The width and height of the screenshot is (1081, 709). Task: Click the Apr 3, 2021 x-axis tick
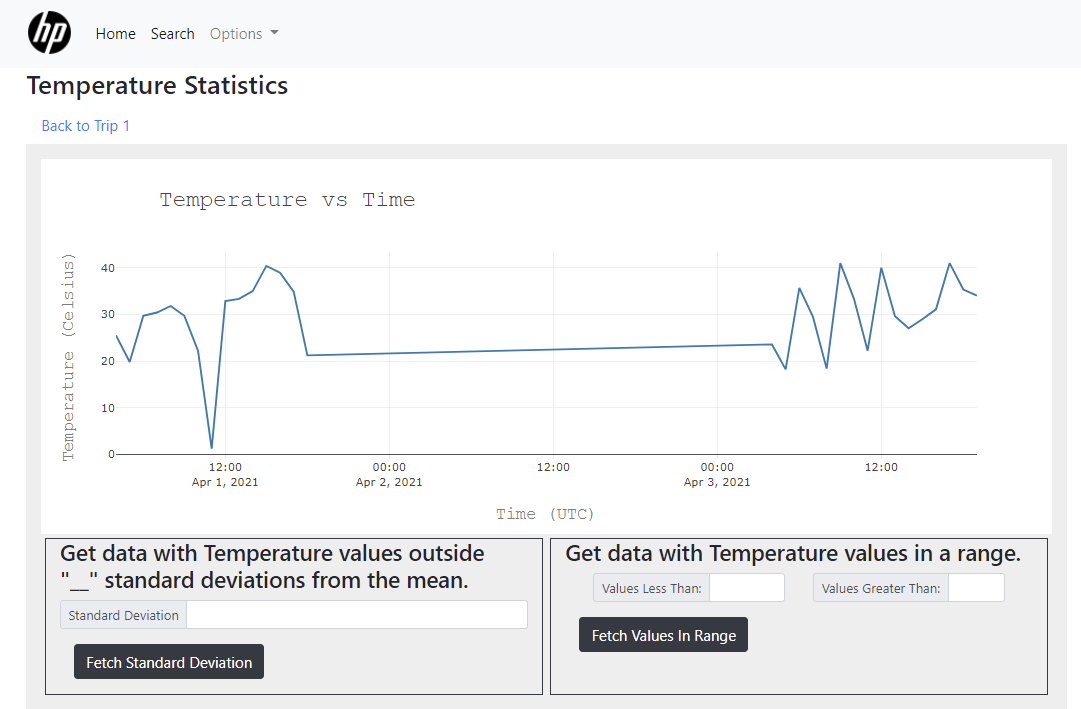pos(717,475)
